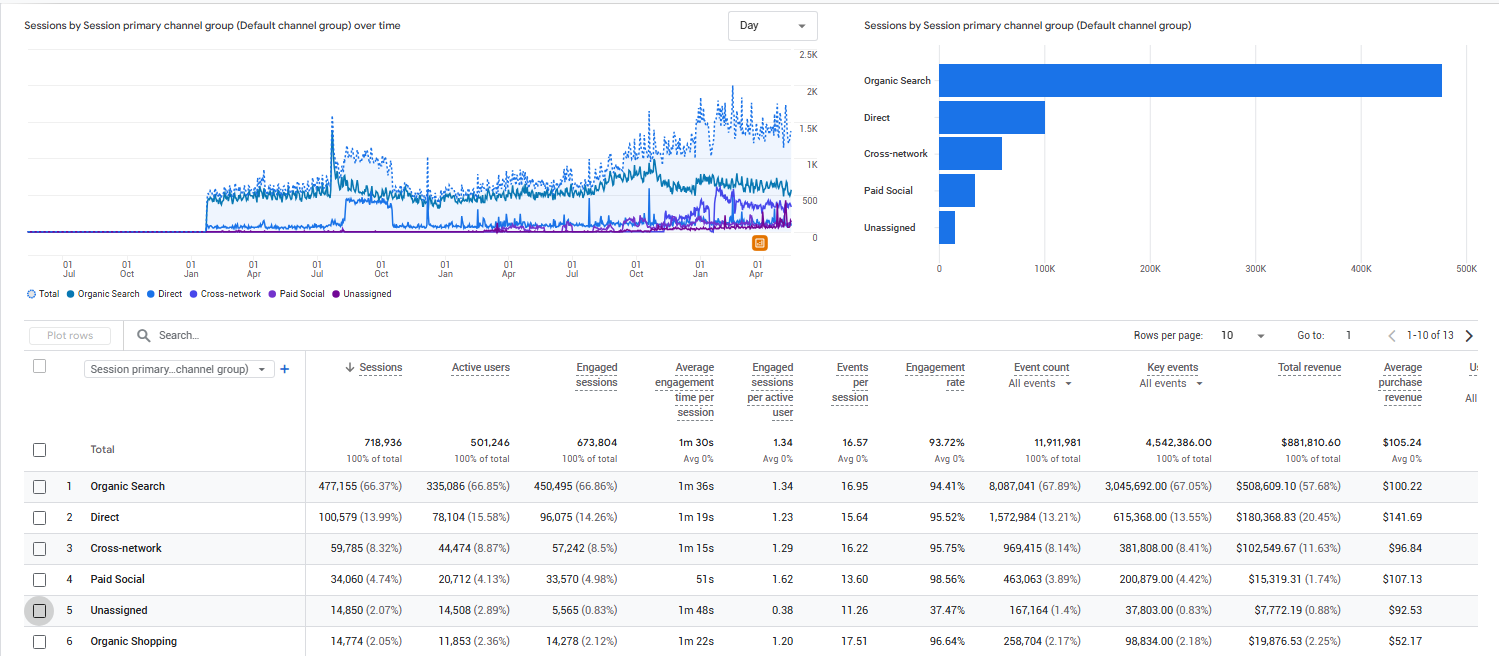The height and width of the screenshot is (656, 1499).
Task: Select the Paid Social row checkbox
Action: tap(39, 580)
